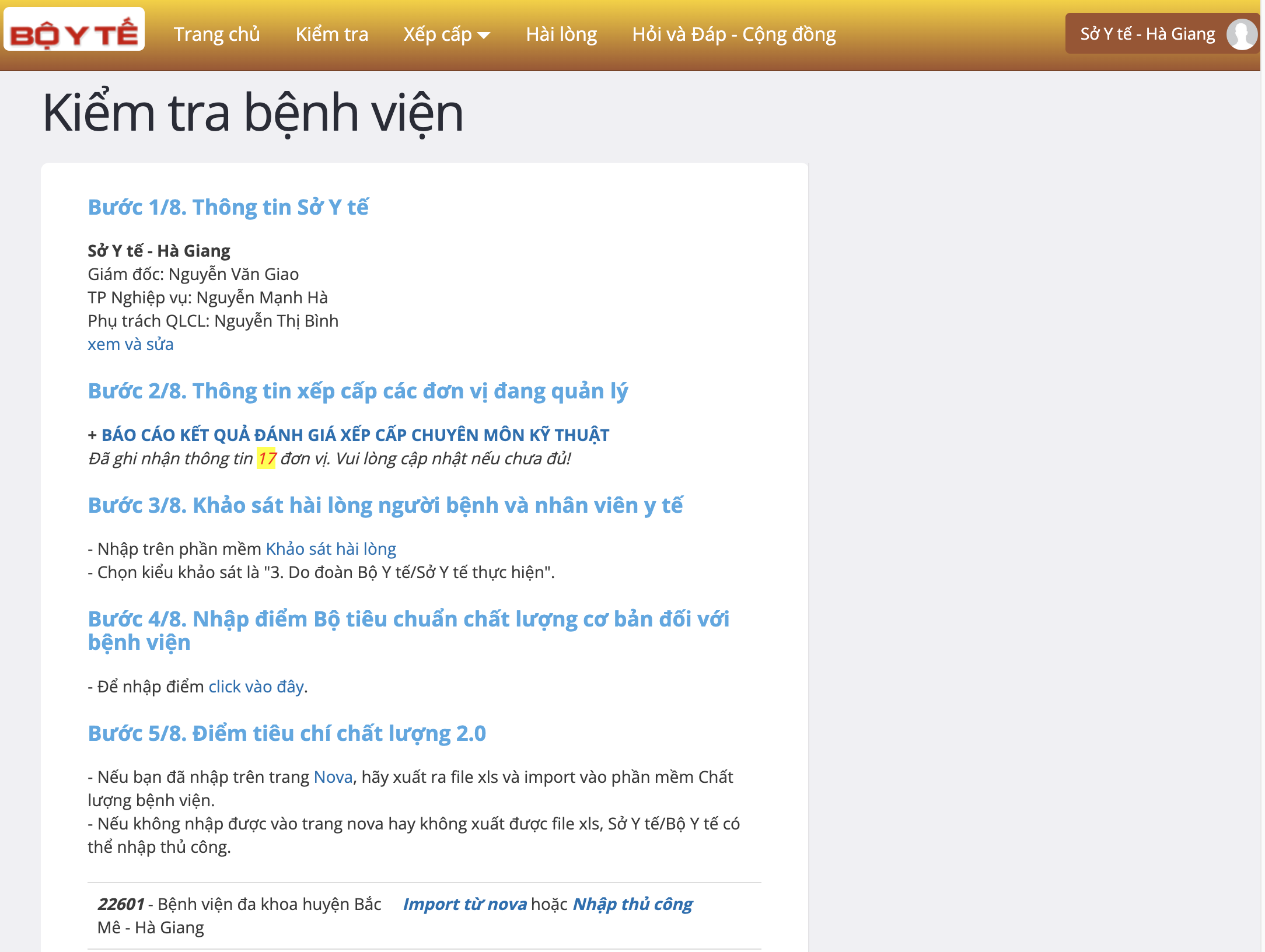The width and height of the screenshot is (1265, 952).
Task: Open the Xếp cấp dropdown arrow
Action: pos(484,36)
